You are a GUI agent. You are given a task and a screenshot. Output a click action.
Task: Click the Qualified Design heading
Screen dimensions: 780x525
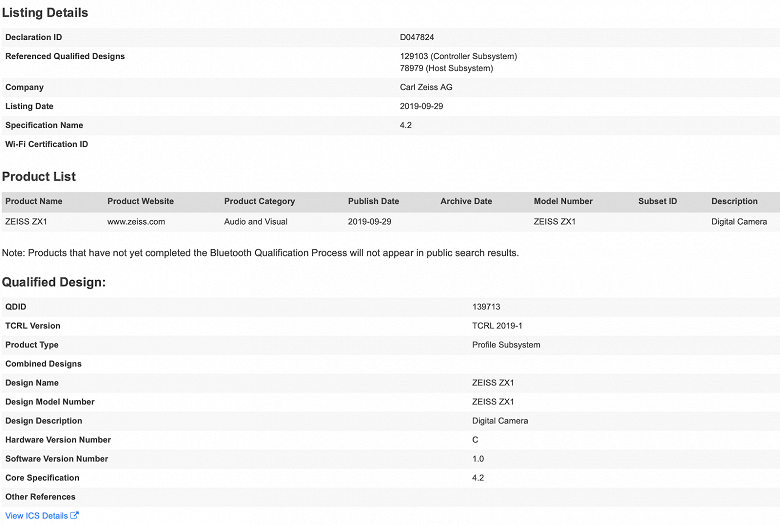[x=54, y=283]
